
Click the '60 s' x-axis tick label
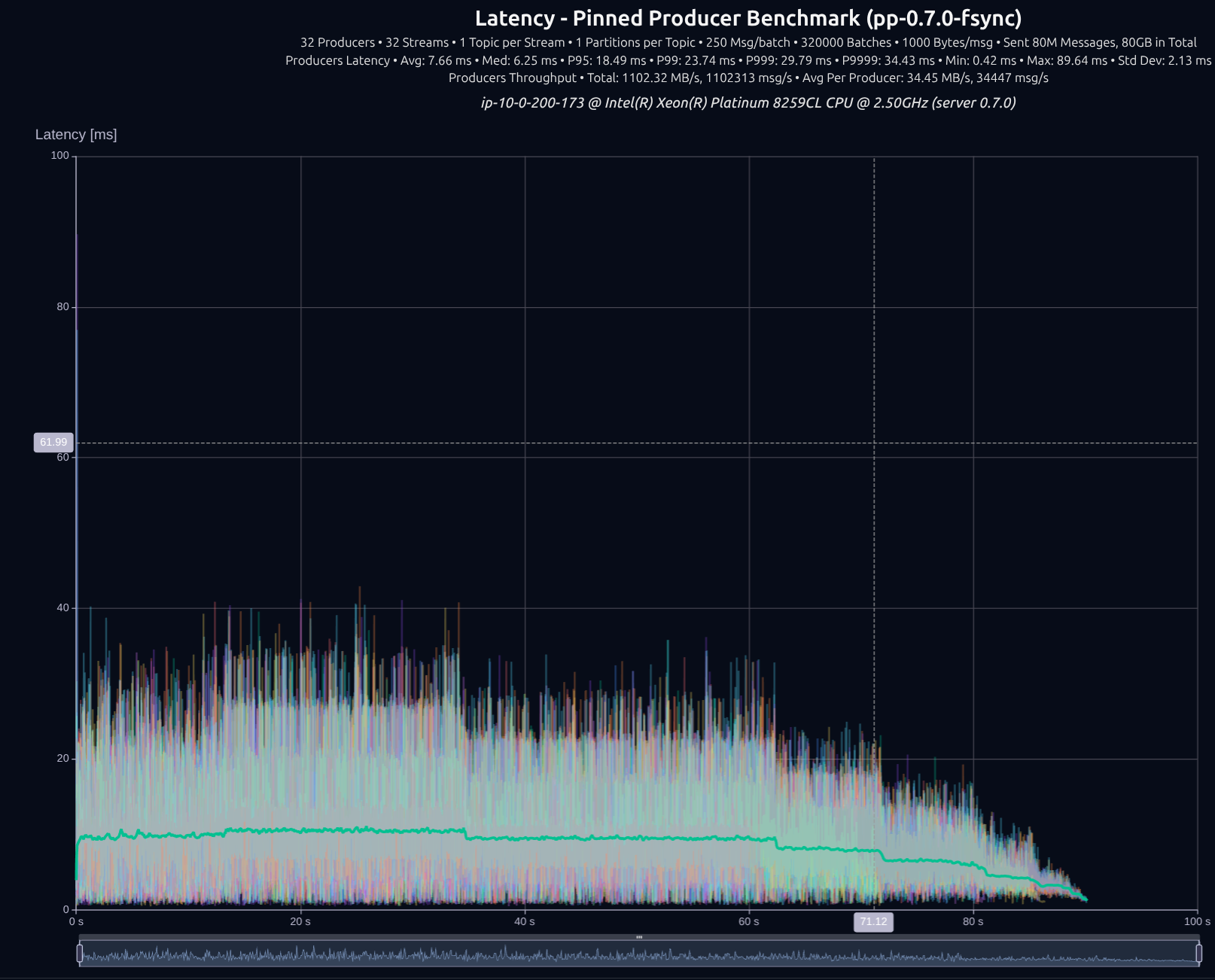(x=749, y=921)
